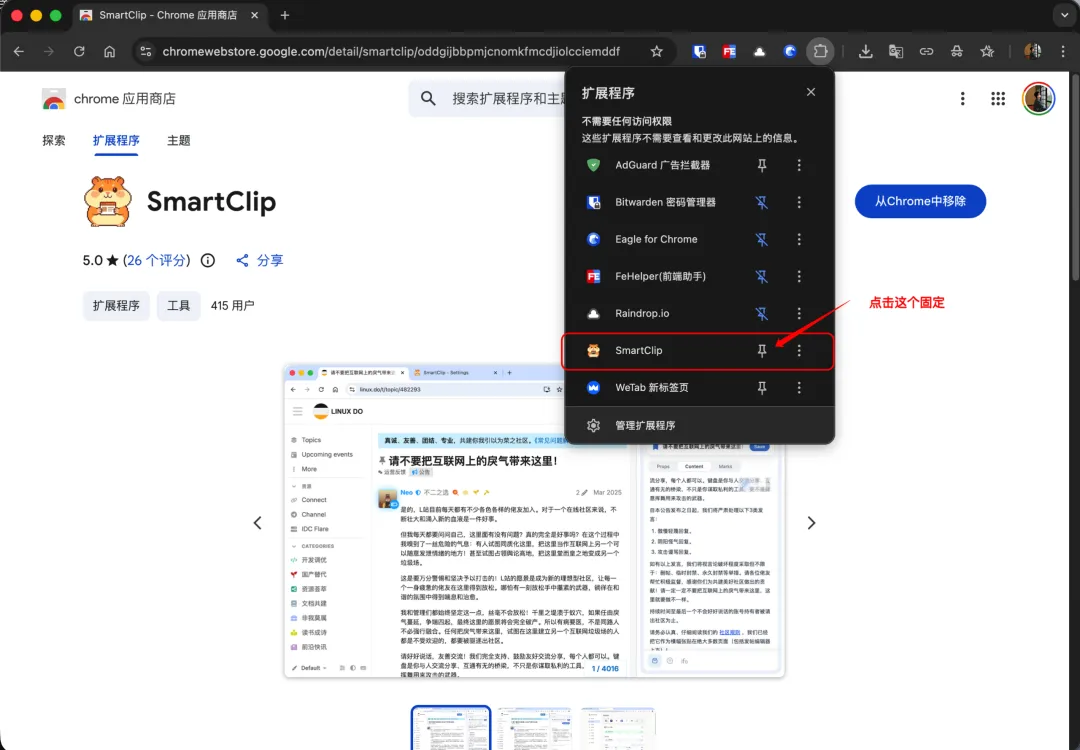
Task: Switch to 主题 tab
Action: click(178, 140)
